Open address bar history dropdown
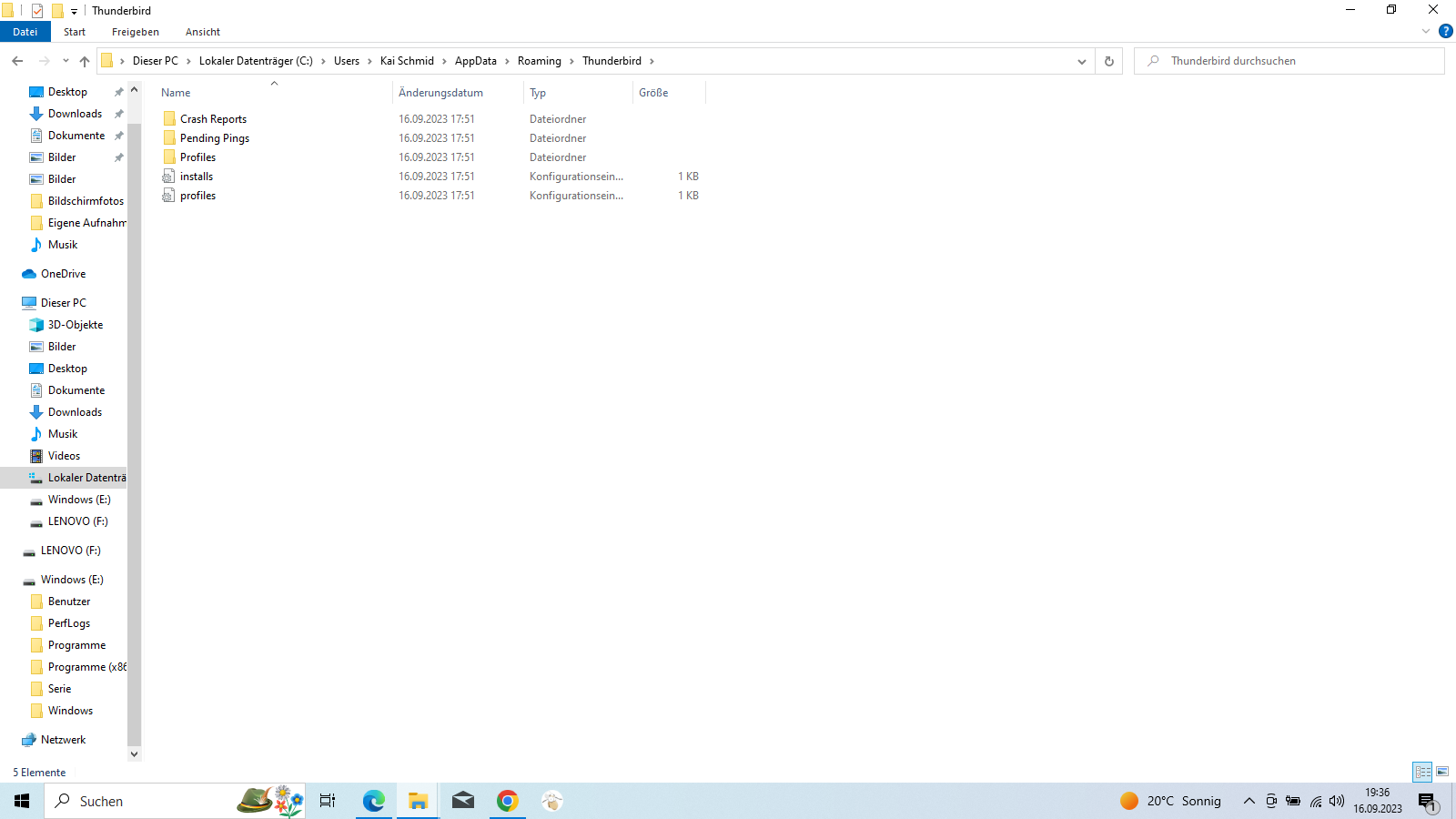The width and height of the screenshot is (1456, 819). tap(1081, 61)
